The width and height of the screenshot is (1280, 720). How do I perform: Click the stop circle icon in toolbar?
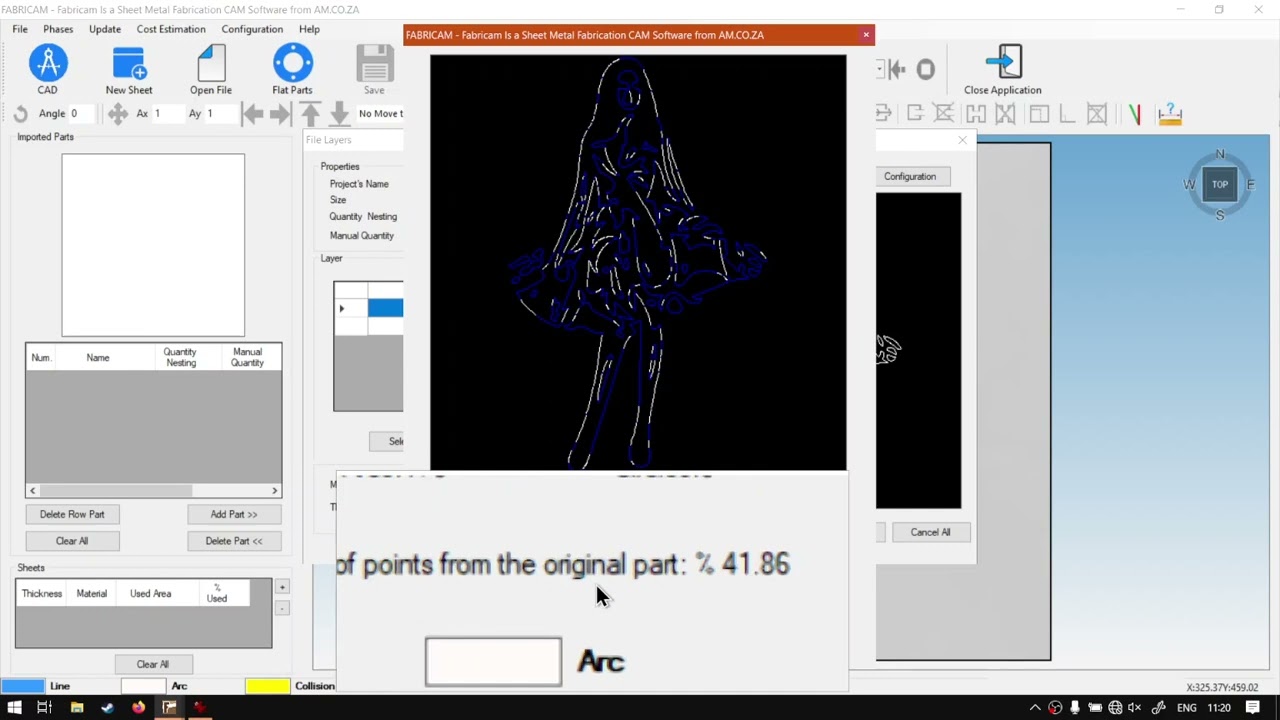pos(926,69)
